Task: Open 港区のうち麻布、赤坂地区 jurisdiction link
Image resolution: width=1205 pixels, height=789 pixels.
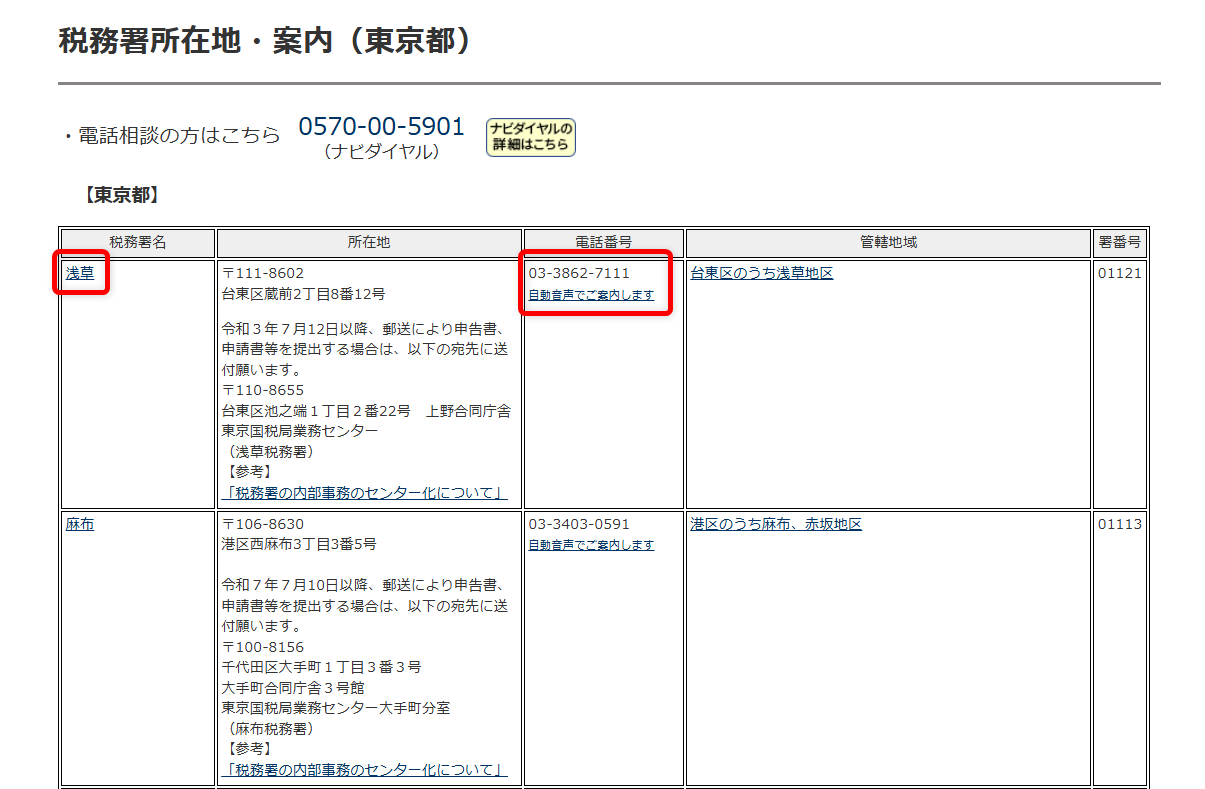Action: pos(776,524)
